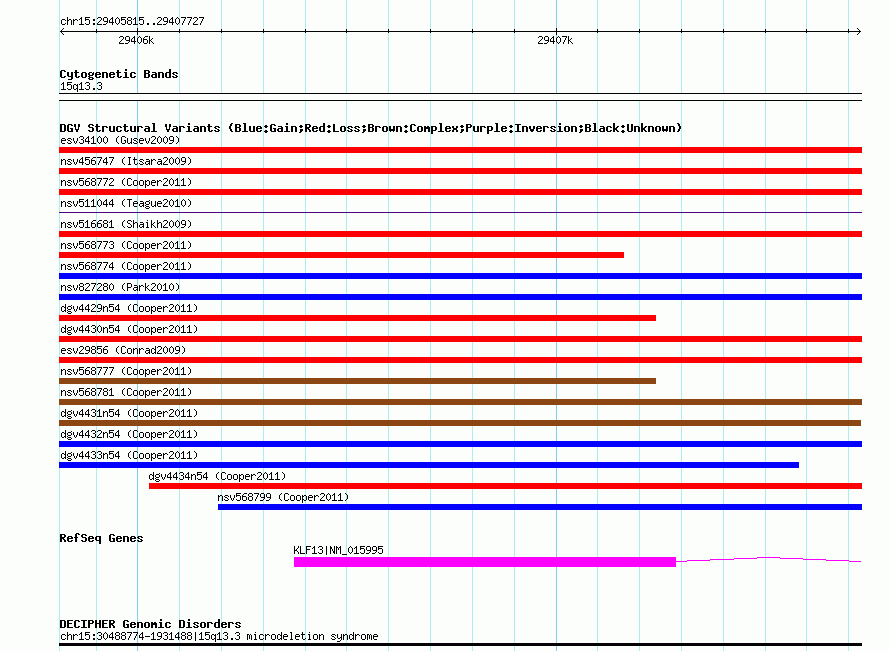Open the nsv568772 (Cooper2011) variant label
Viewport: 890px width, 651px height.
click(126, 182)
